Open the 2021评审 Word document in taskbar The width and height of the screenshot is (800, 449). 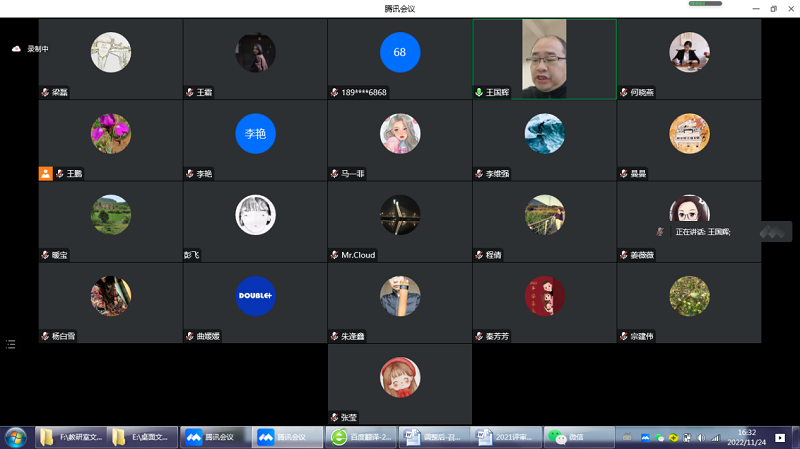[505, 437]
